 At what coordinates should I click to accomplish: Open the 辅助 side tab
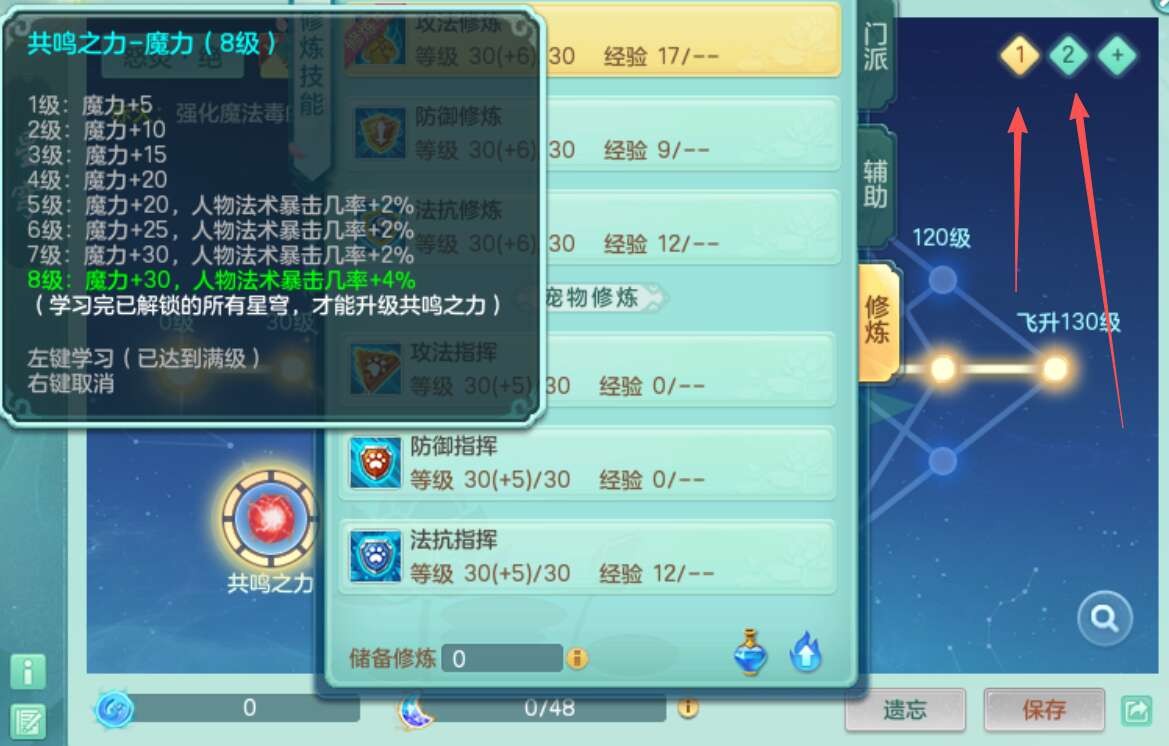point(875,185)
